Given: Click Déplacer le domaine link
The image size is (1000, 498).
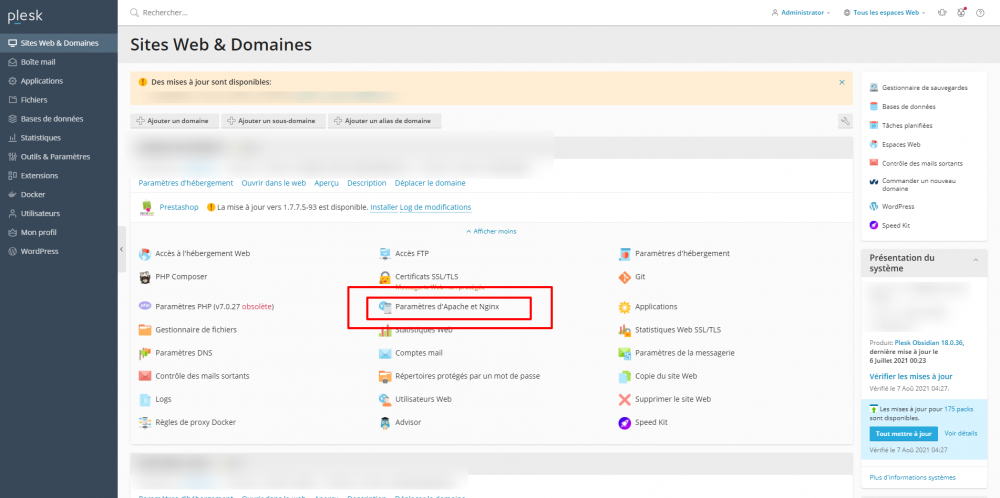Looking at the screenshot, I should point(430,183).
